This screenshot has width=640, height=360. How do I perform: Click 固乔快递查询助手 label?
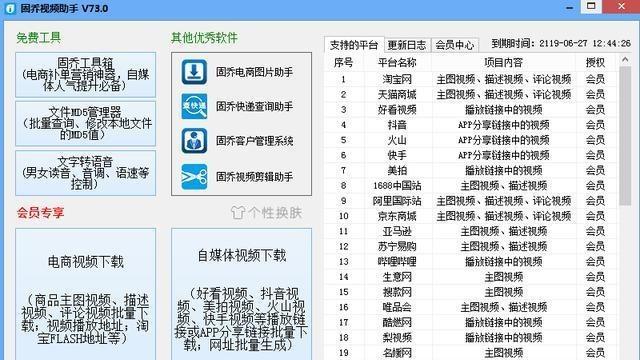click(254, 107)
